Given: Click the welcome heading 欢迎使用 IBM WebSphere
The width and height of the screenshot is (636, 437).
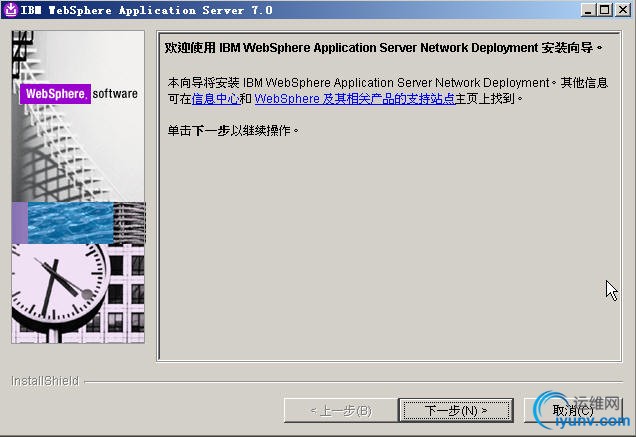Looking at the screenshot, I should [383, 48].
